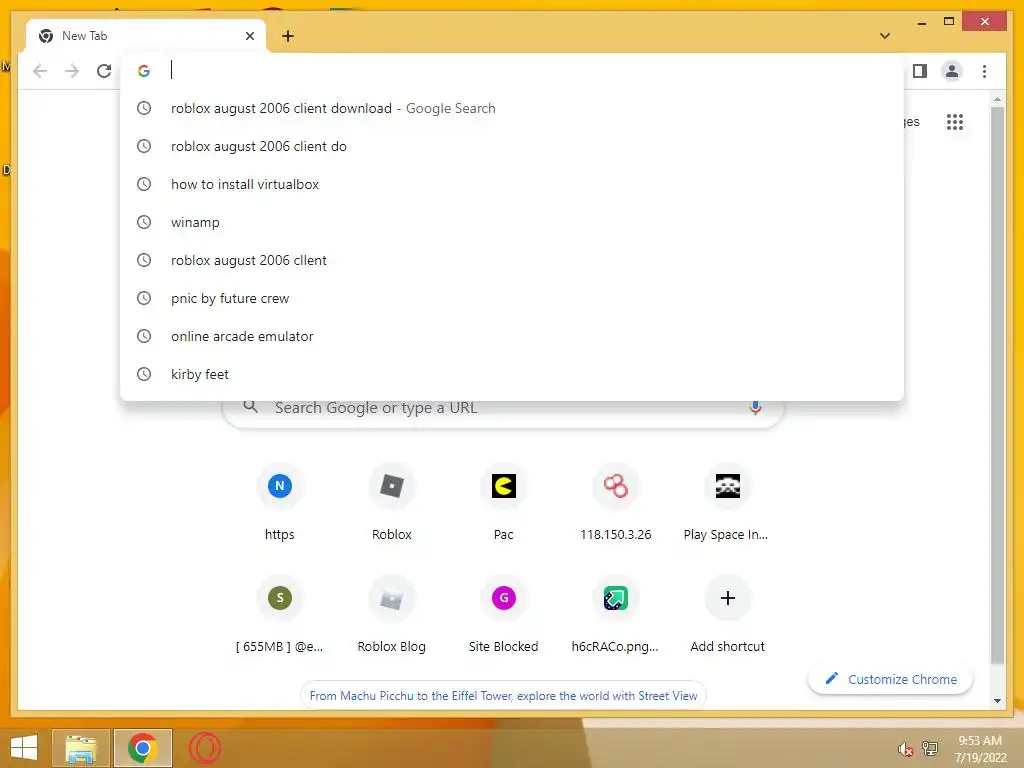Open the Play Space In... shortcut

728,503
